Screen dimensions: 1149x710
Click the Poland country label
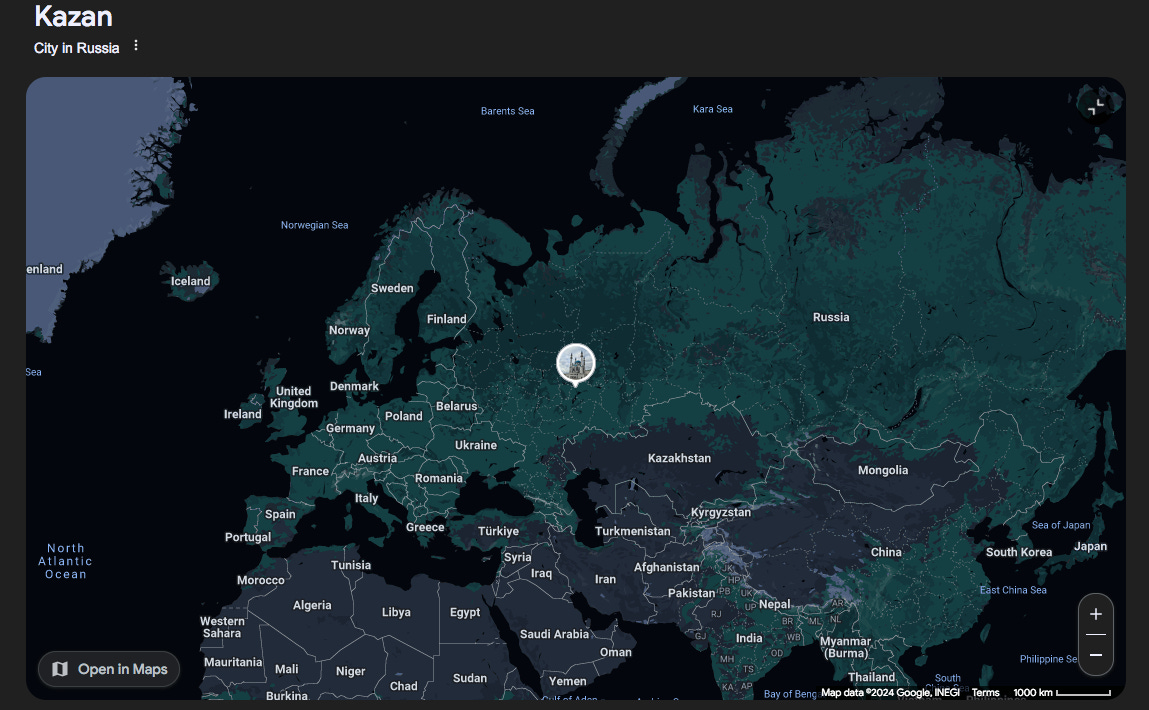pyautogui.click(x=404, y=416)
